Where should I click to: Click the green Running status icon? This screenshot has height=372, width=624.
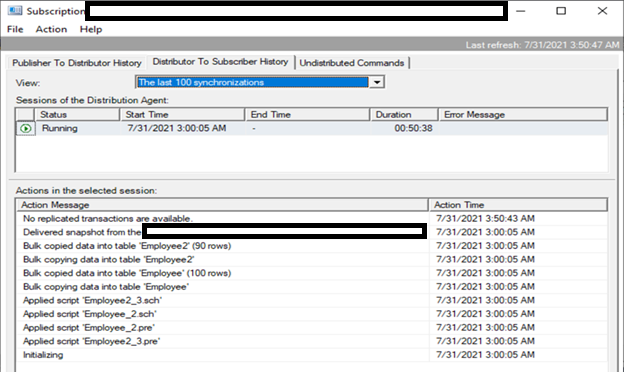click(25, 129)
